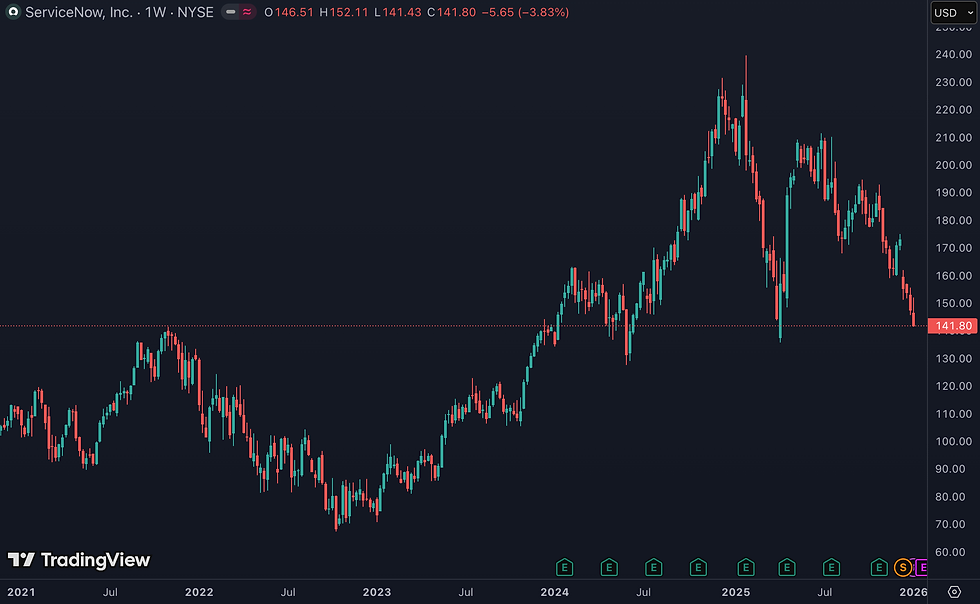
Task: Click the Jul label between 2021 and 2022
Action: [110, 592]
